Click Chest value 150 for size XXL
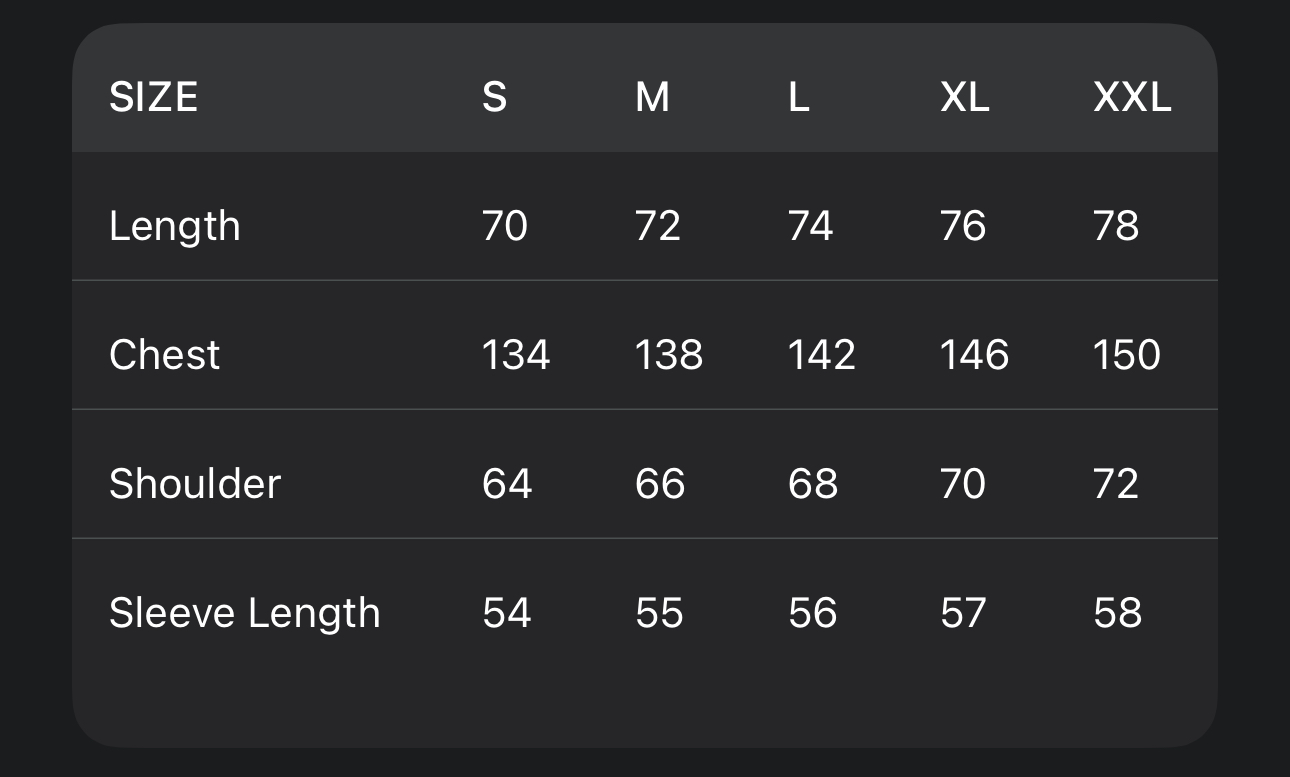Viewport: 1290px width, 777px height. 1126,356
